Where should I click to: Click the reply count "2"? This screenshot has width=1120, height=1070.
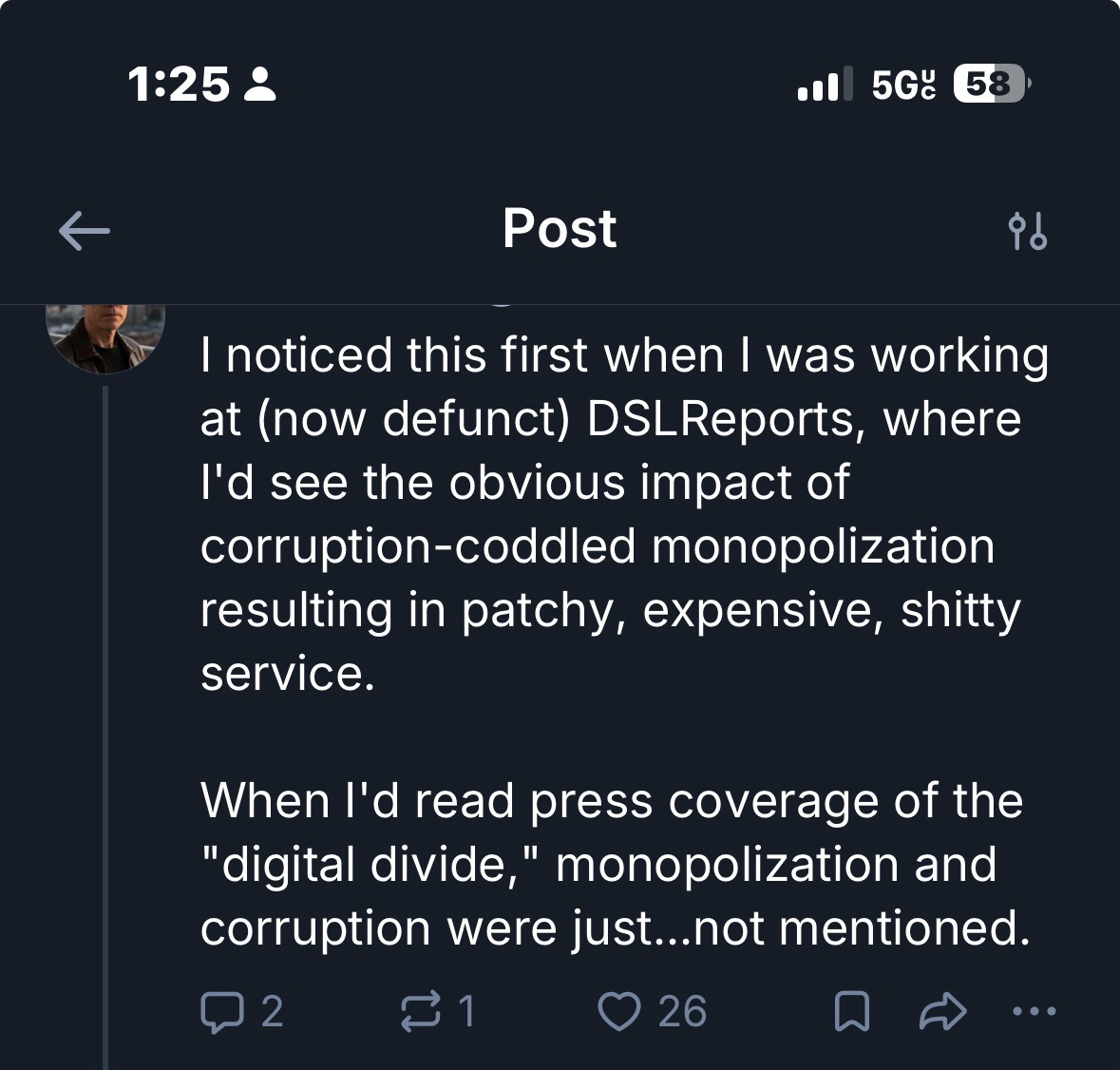[272, 1012]
